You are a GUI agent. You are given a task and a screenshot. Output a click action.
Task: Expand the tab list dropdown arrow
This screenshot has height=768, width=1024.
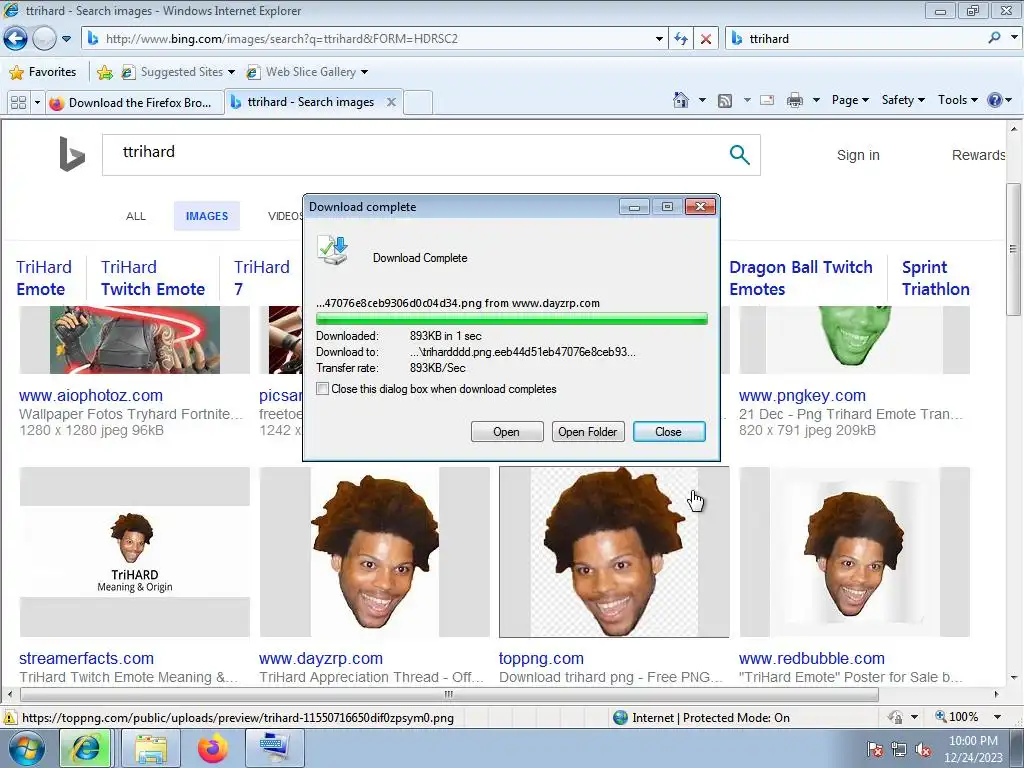(x=37, y=103)
